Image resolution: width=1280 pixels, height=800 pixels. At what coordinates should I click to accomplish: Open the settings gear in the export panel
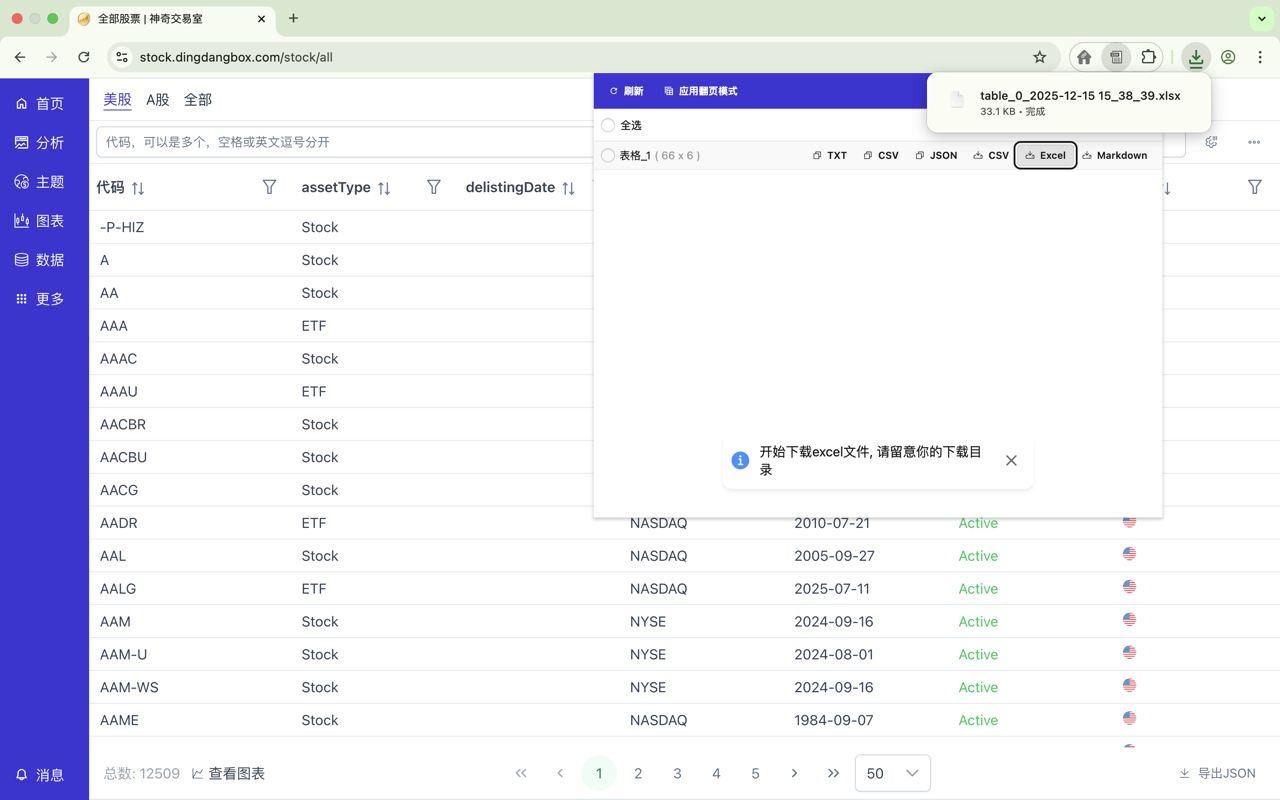(x=1211, y=142)
